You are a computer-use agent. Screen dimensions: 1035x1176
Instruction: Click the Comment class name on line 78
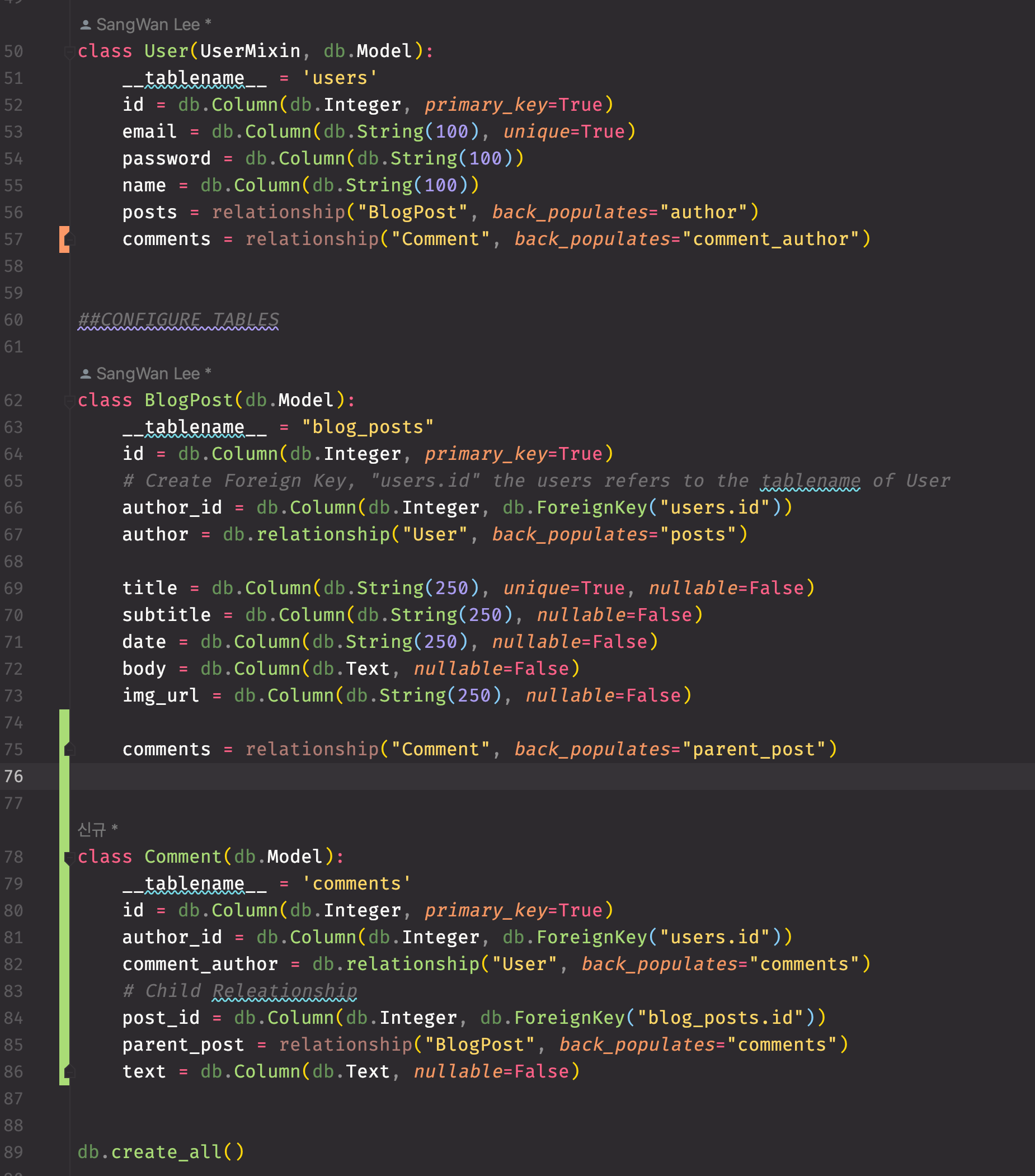183,857
